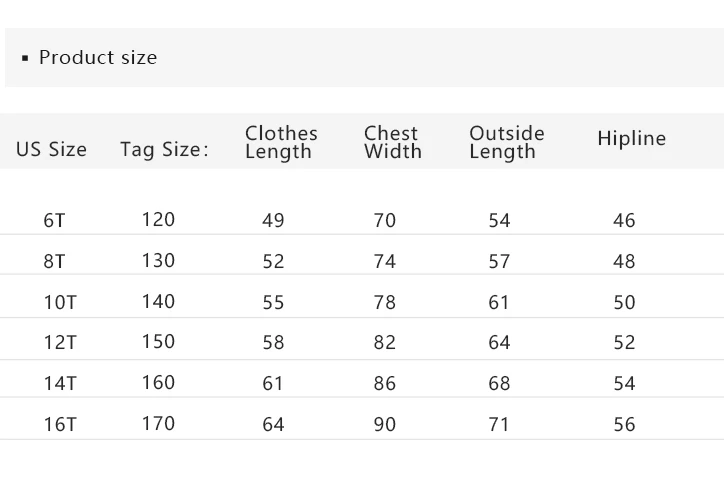Select the 6T US size cell
This screenshot has width=724, height=498.
coord(55,221)
